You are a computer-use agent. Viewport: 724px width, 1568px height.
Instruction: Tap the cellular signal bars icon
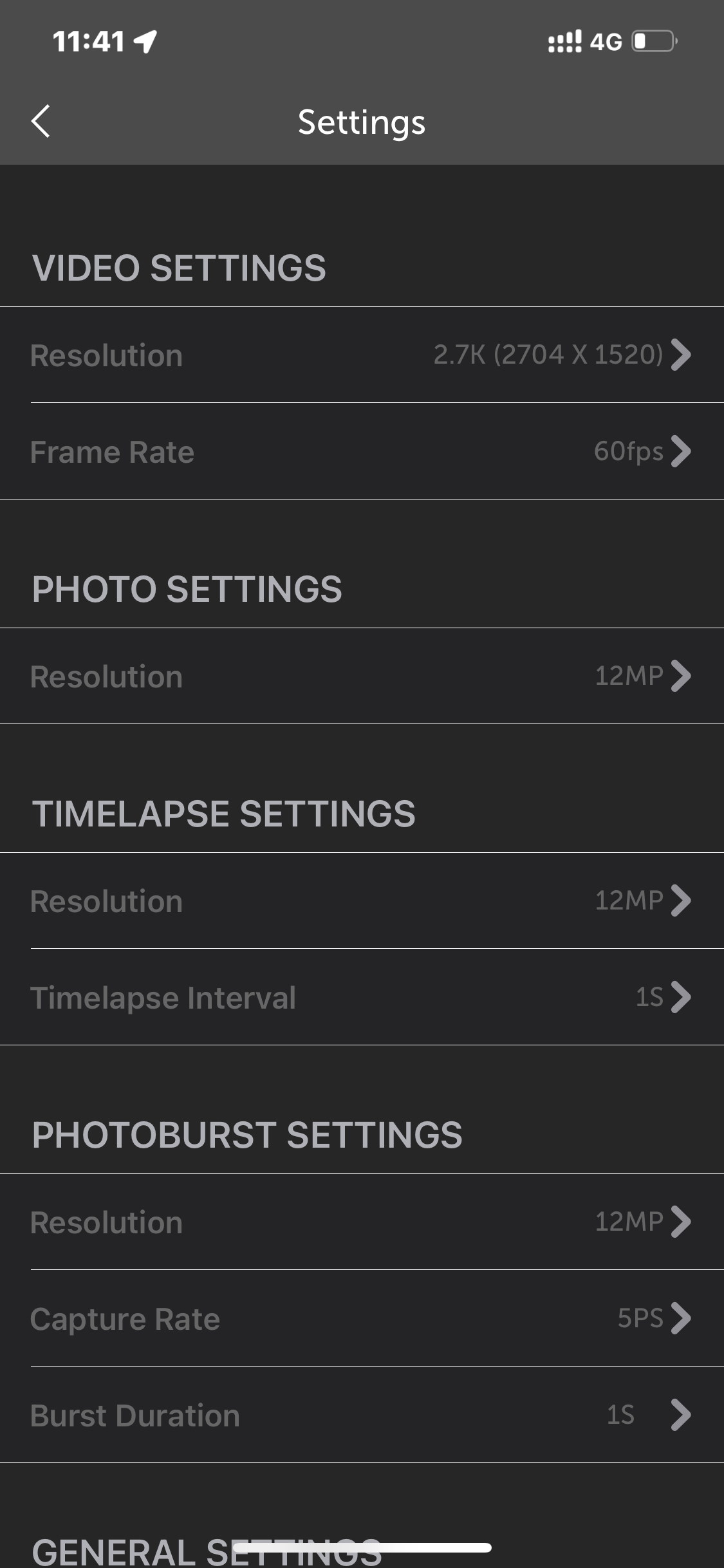coord(564,41)
